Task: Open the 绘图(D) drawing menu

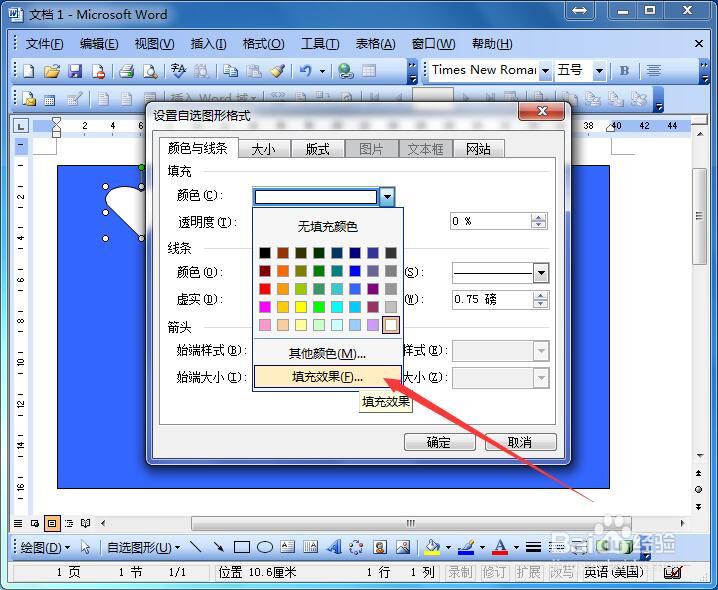Action: [x=45, y=547]
